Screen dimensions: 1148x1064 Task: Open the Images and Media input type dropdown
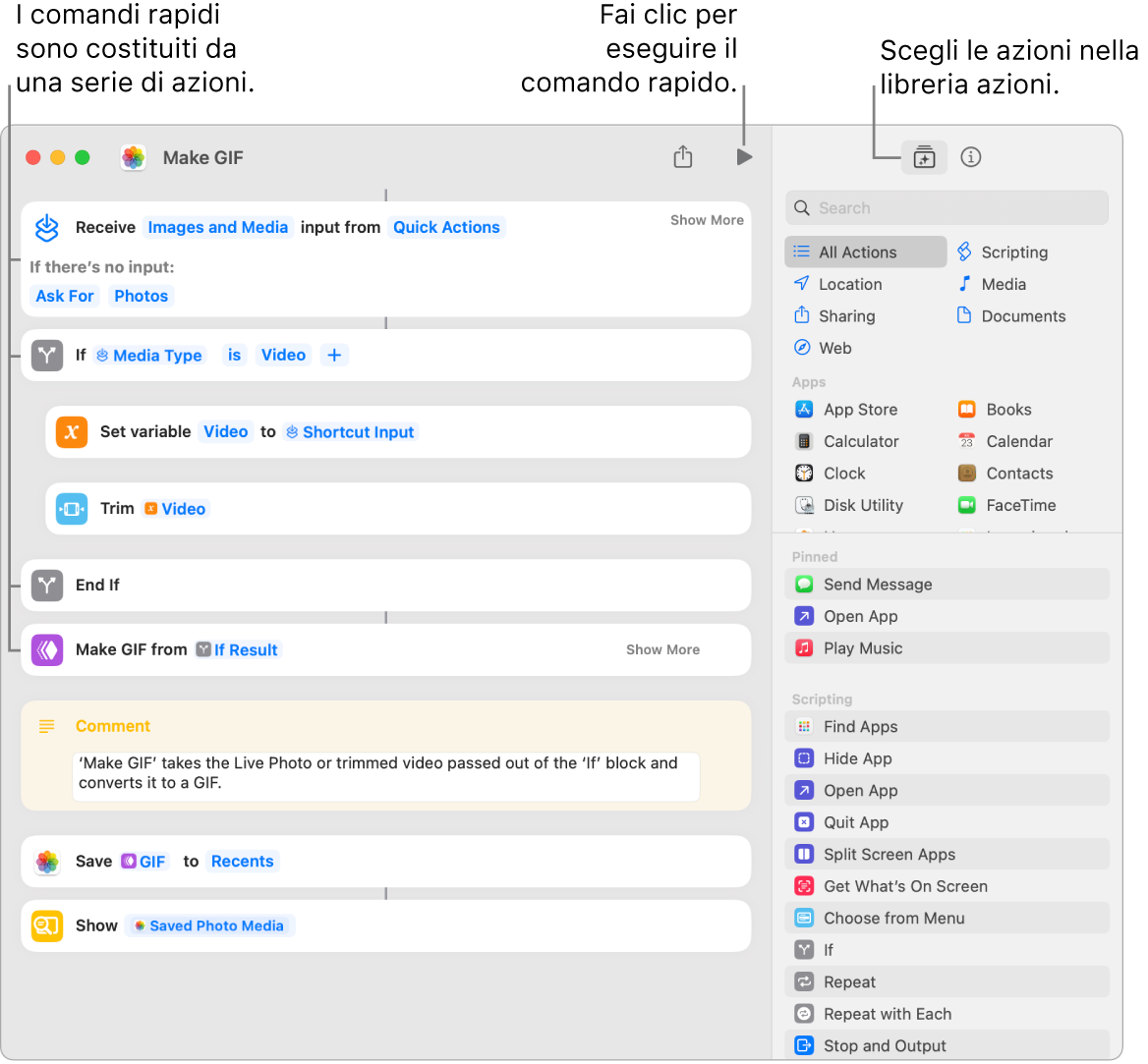[x=218, y=228]
